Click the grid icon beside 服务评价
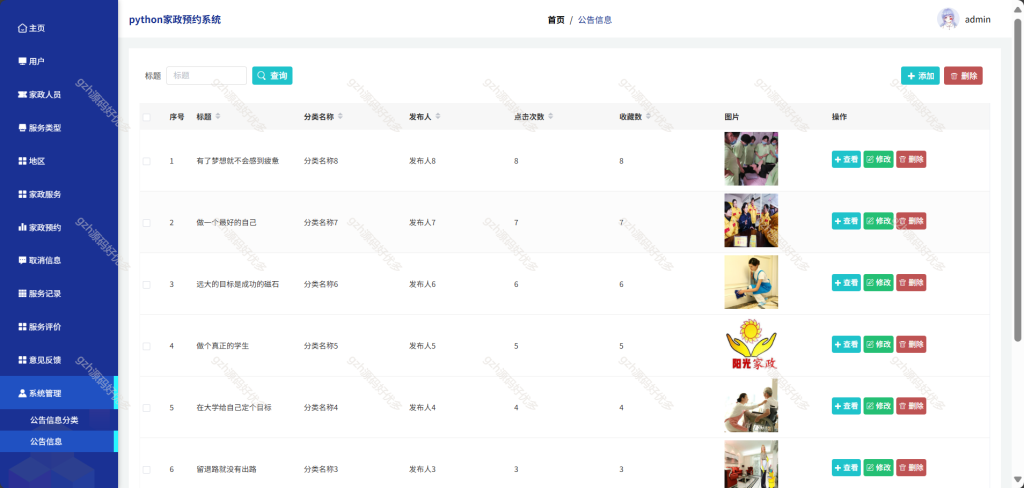This screenshot has height=488, width=1024. pyautogui.click(x=22, y=327)
